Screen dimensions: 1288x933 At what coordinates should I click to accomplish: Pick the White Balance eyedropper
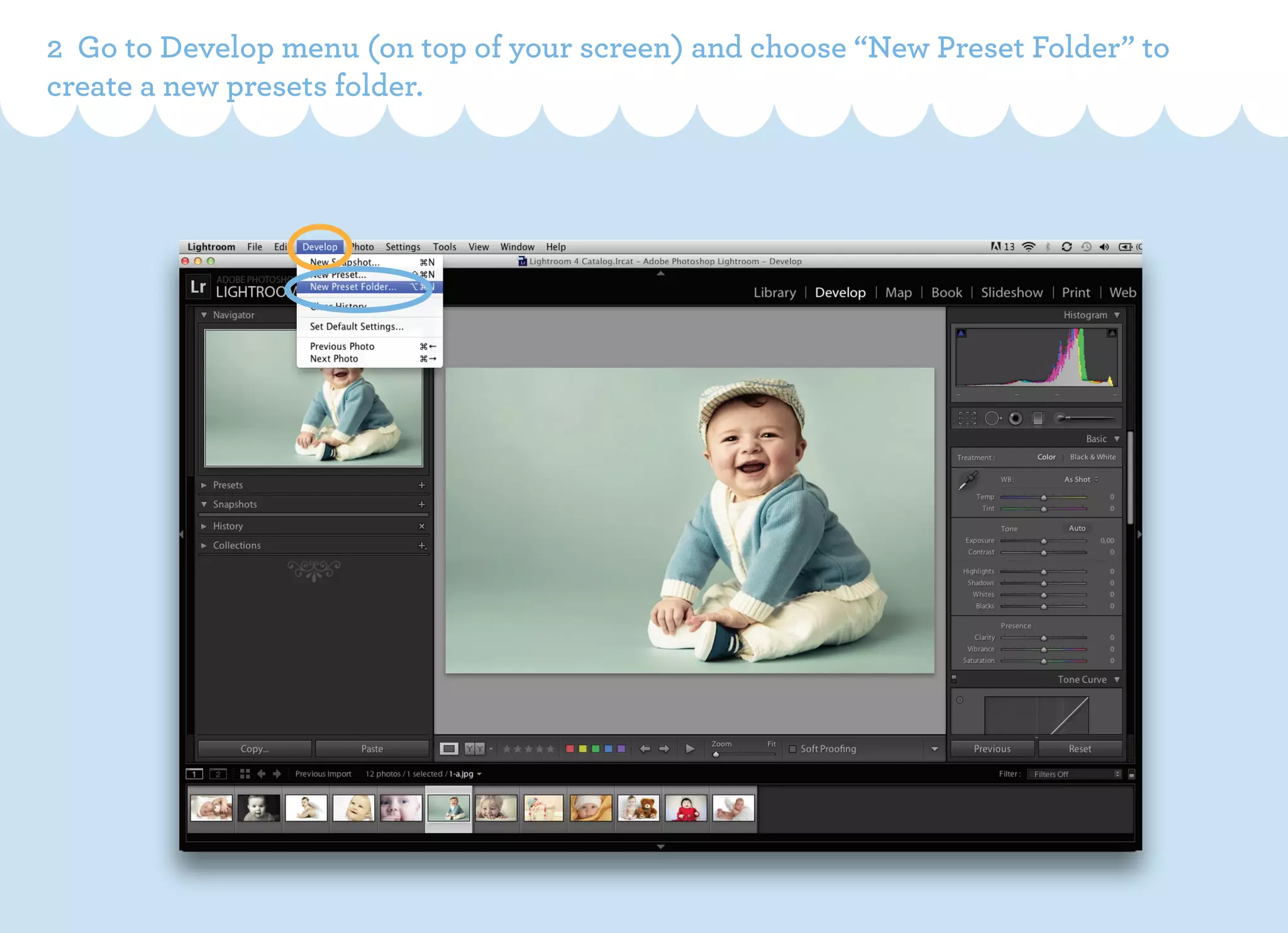coord(967,481)
